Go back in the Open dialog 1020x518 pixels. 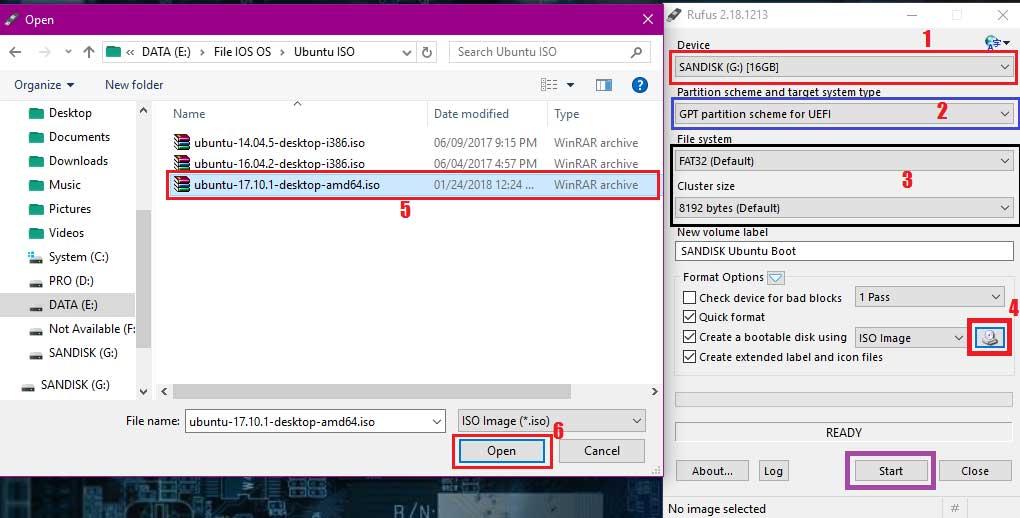[x=16, y=52]
